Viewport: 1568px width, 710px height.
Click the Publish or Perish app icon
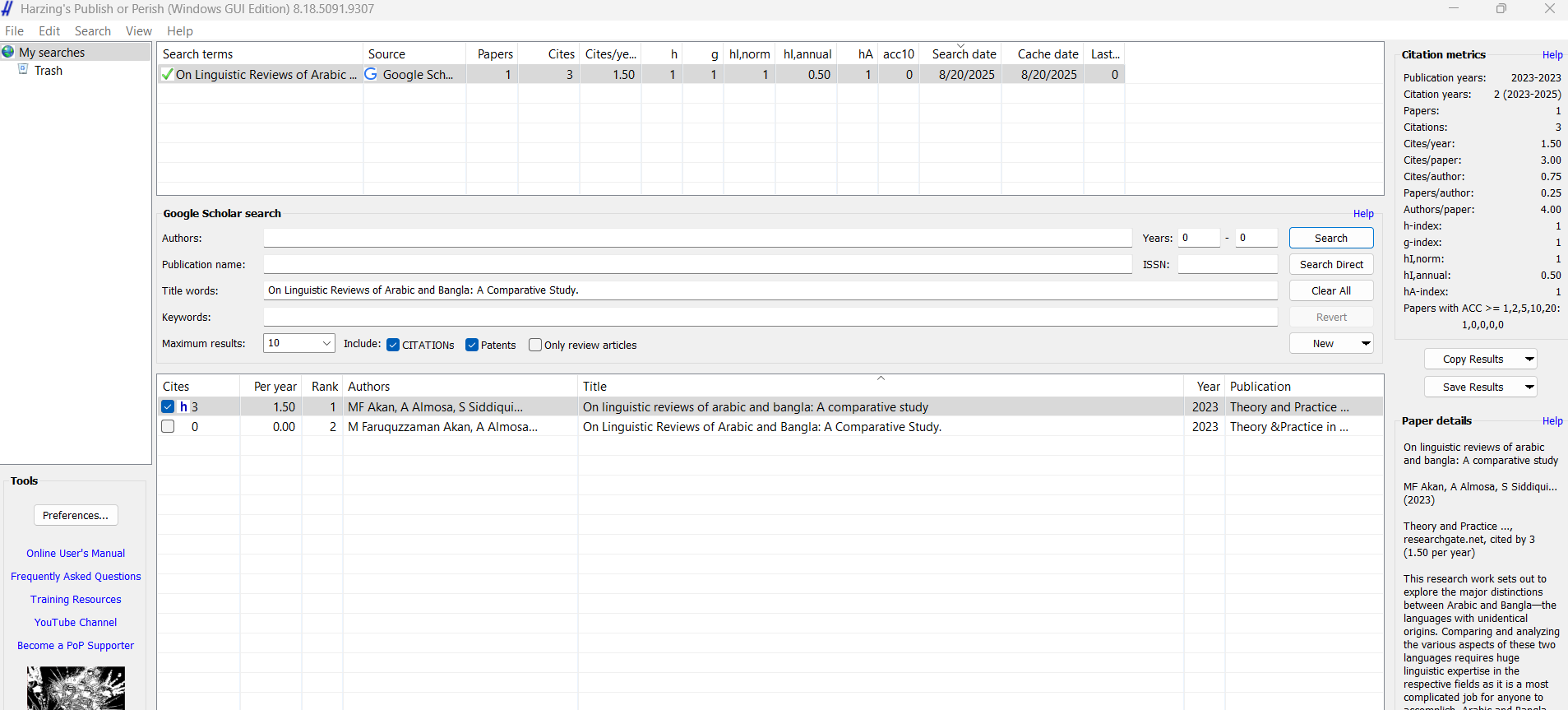click(x=7, y=8)
